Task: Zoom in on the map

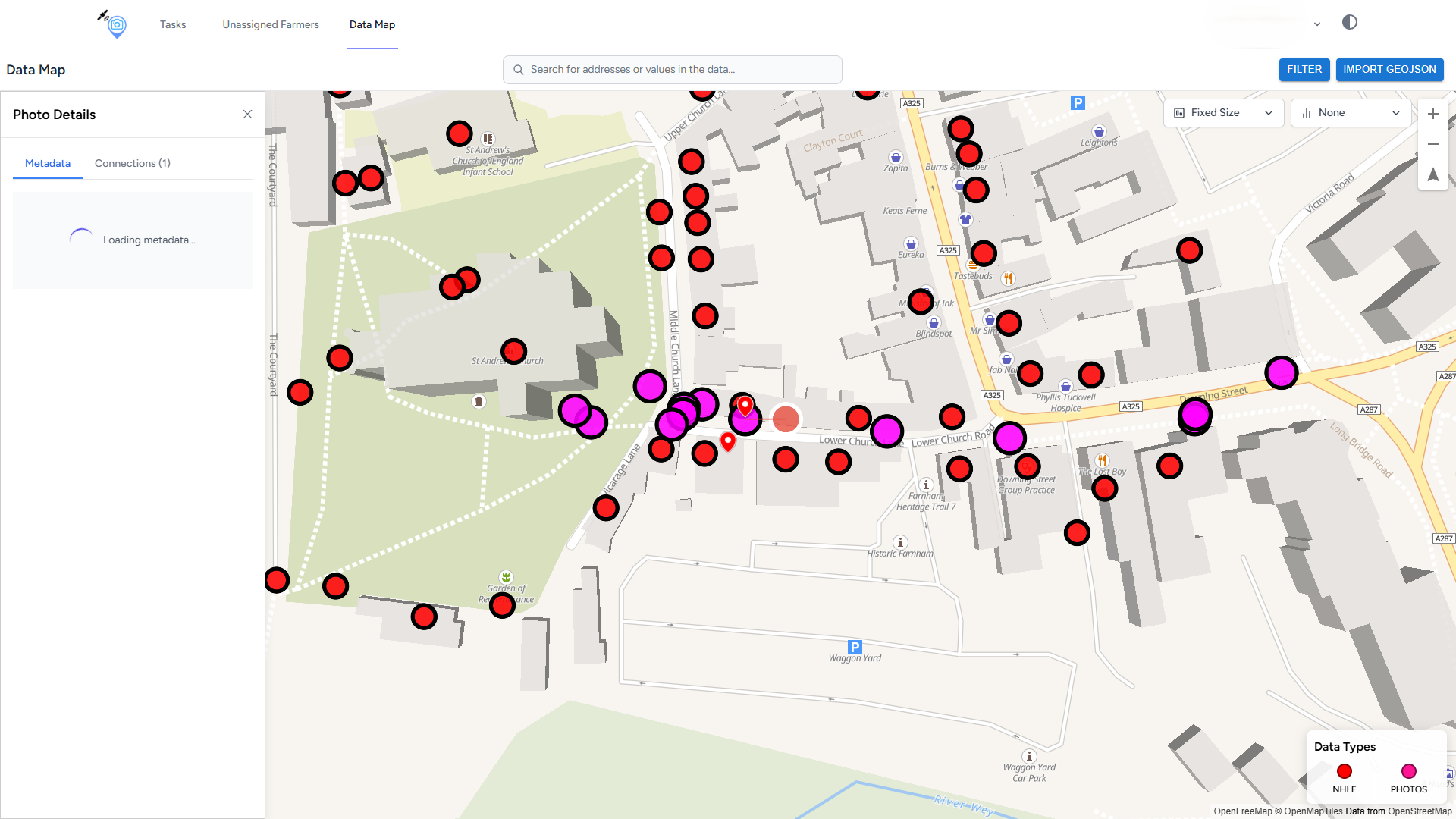Action: [x=1432, y=114]
